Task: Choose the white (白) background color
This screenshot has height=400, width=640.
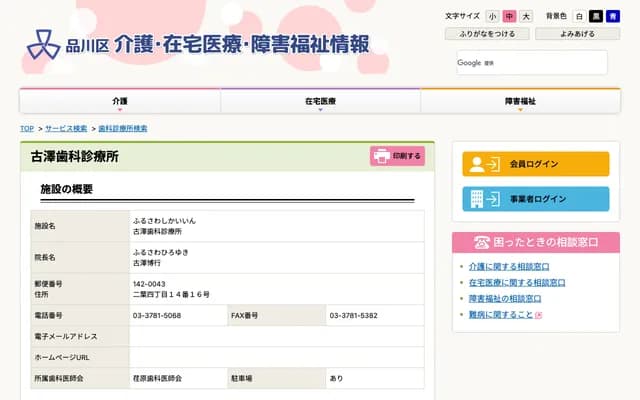Action: pyautogui.click(x=579, y=16)
